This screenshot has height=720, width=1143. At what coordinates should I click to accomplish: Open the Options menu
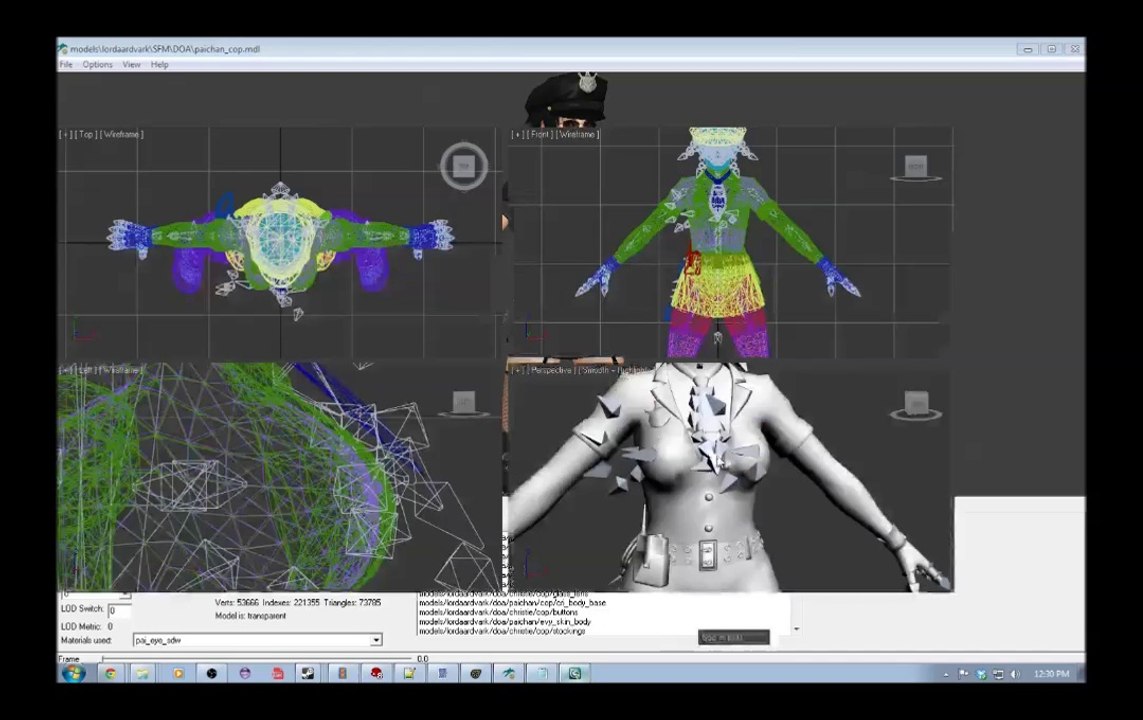coord(98,65)
